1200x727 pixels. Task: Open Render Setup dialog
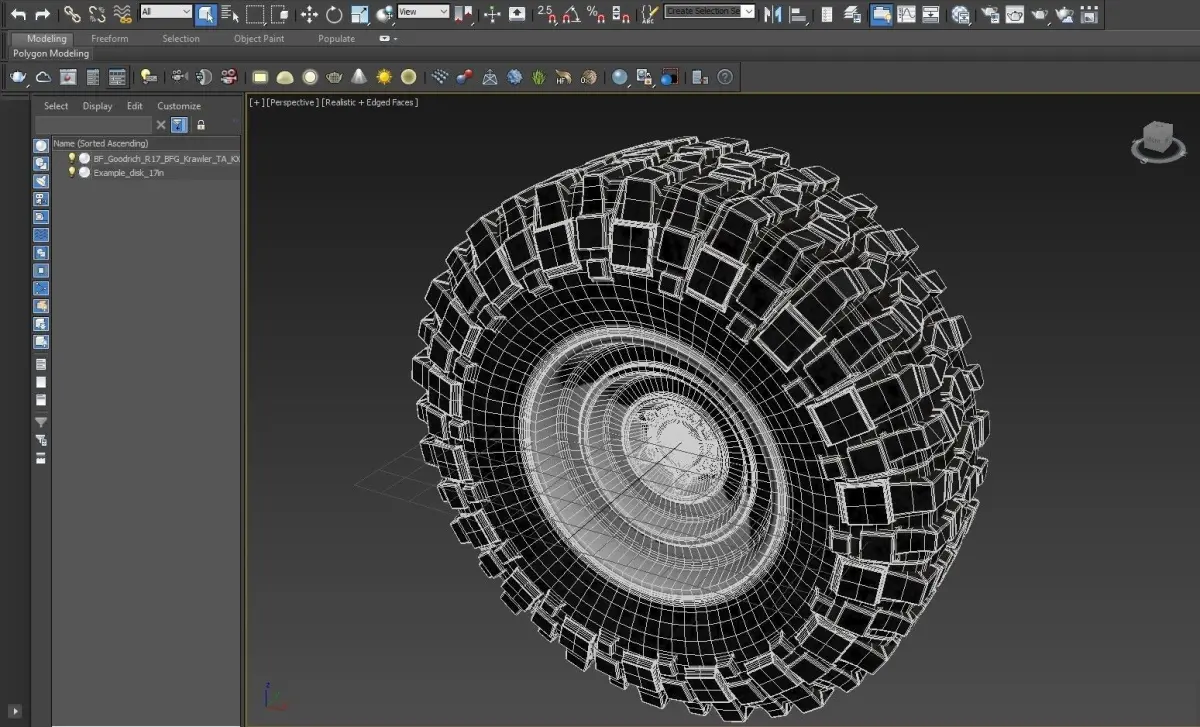tap(989, 14)
